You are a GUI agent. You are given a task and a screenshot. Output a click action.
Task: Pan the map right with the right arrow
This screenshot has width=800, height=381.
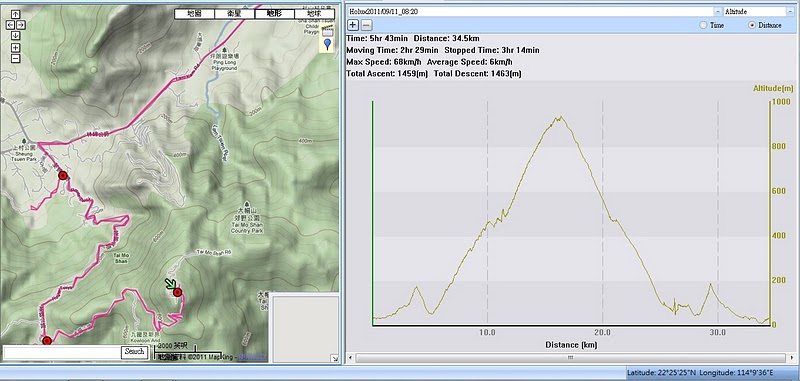coord(20,24)
